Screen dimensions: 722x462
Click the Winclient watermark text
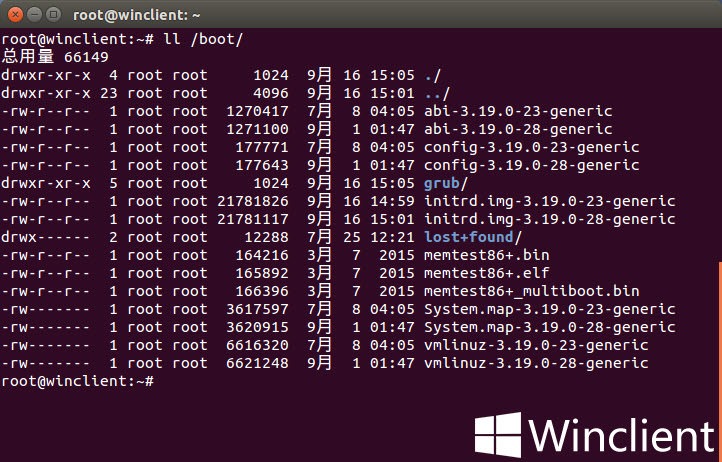pos(620,437)
